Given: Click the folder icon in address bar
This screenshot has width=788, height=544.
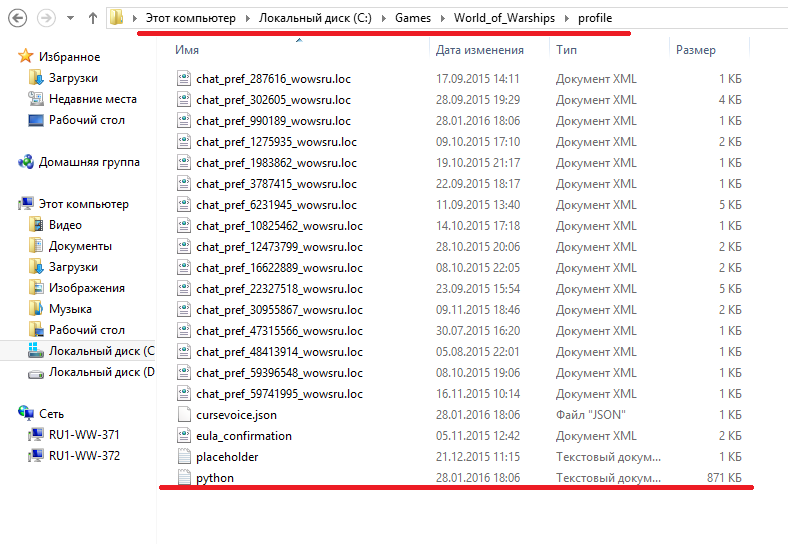Looking at the screenshot, I should point(117,18).
